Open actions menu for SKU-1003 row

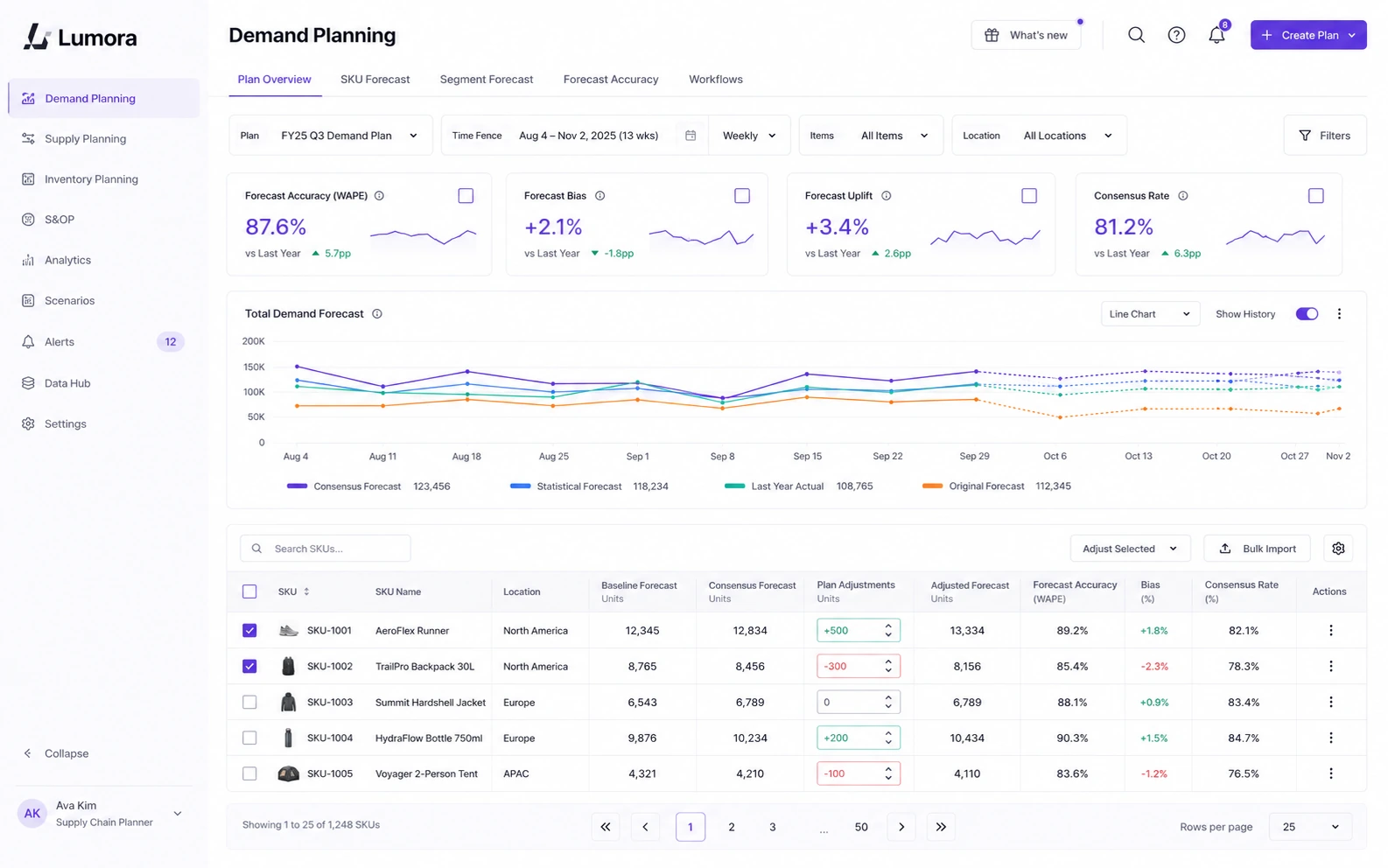click(1331, 703)
